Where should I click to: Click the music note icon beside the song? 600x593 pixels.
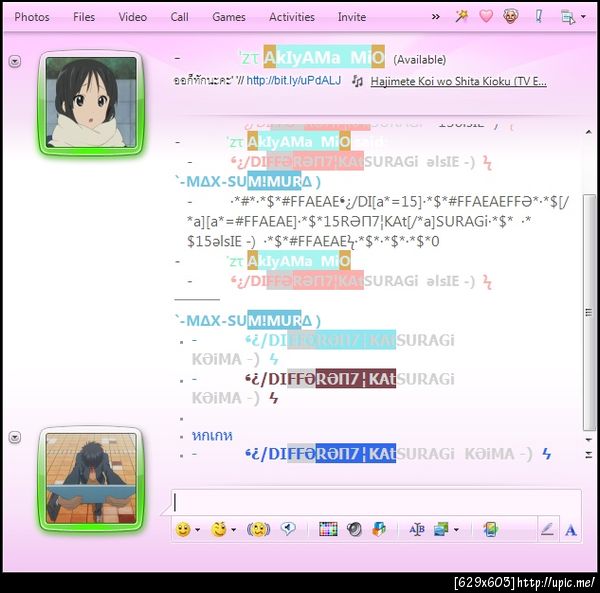tap(357, 81)
